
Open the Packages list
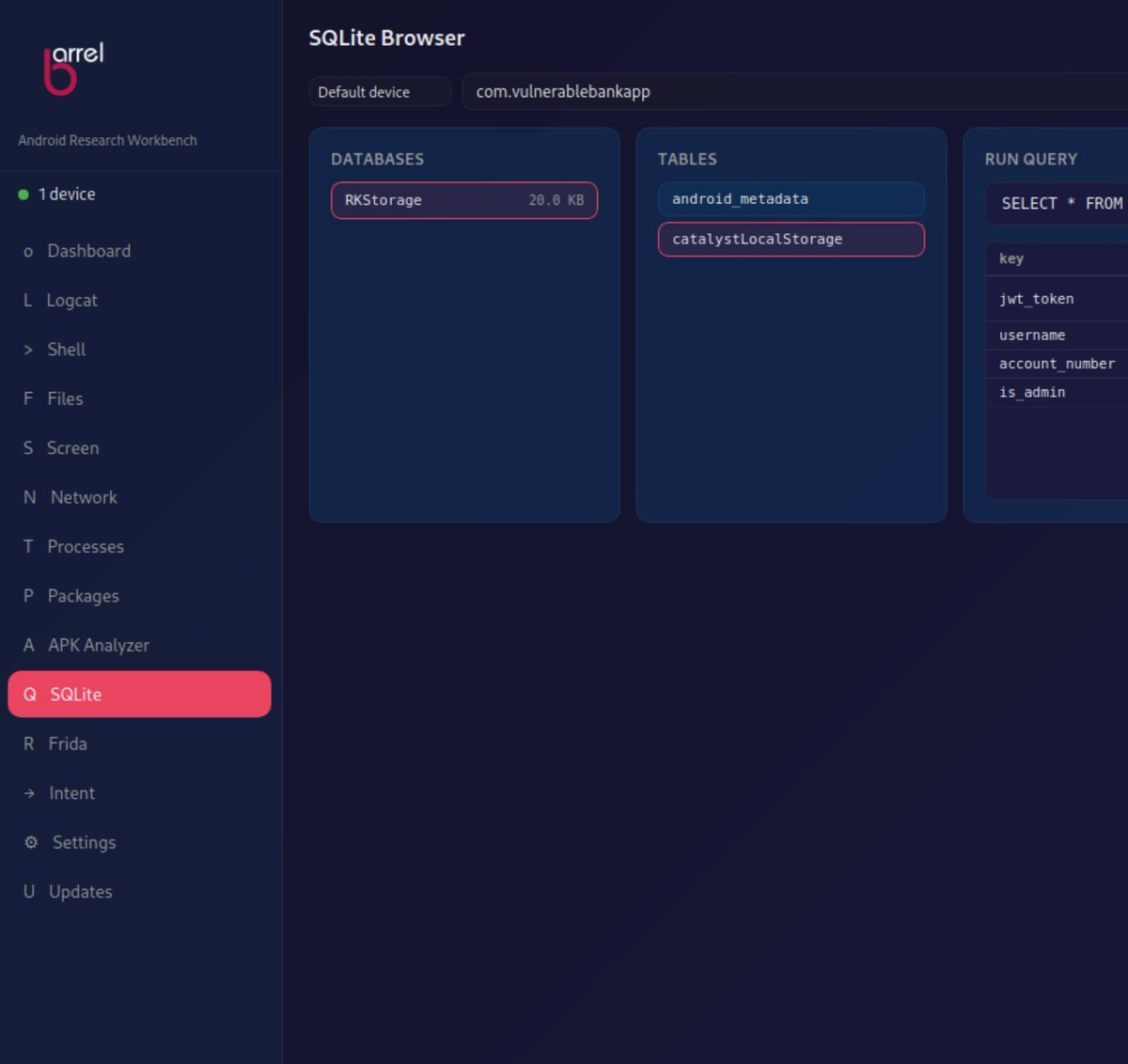(x=139, y=596)
